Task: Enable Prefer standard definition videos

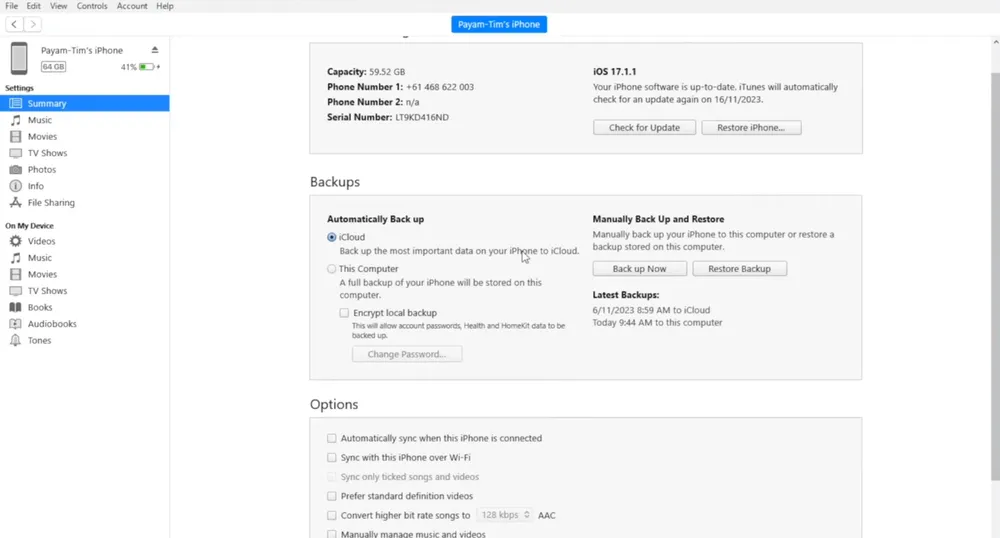Action: 332,496
